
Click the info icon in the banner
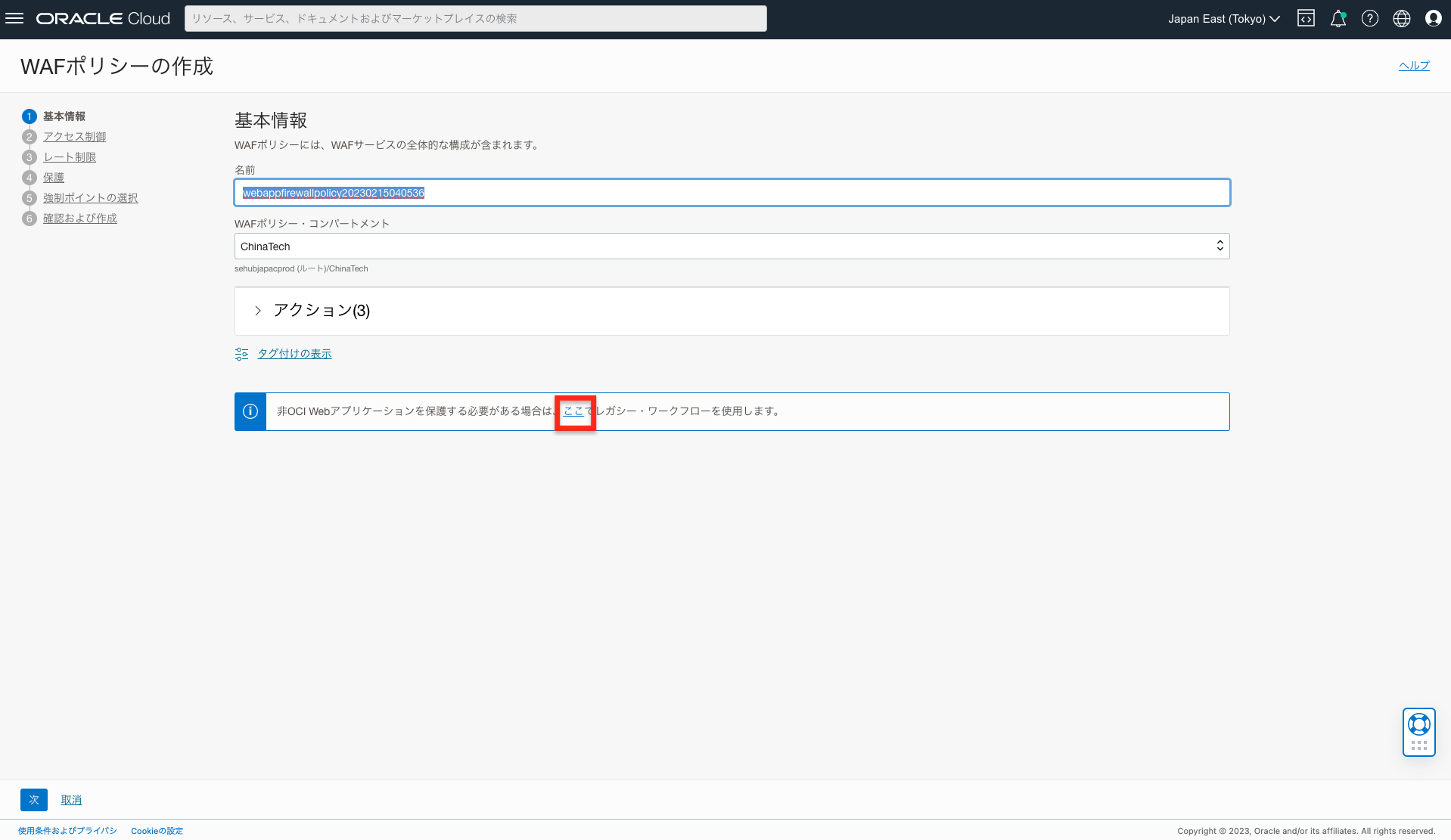tap(250, 411)
